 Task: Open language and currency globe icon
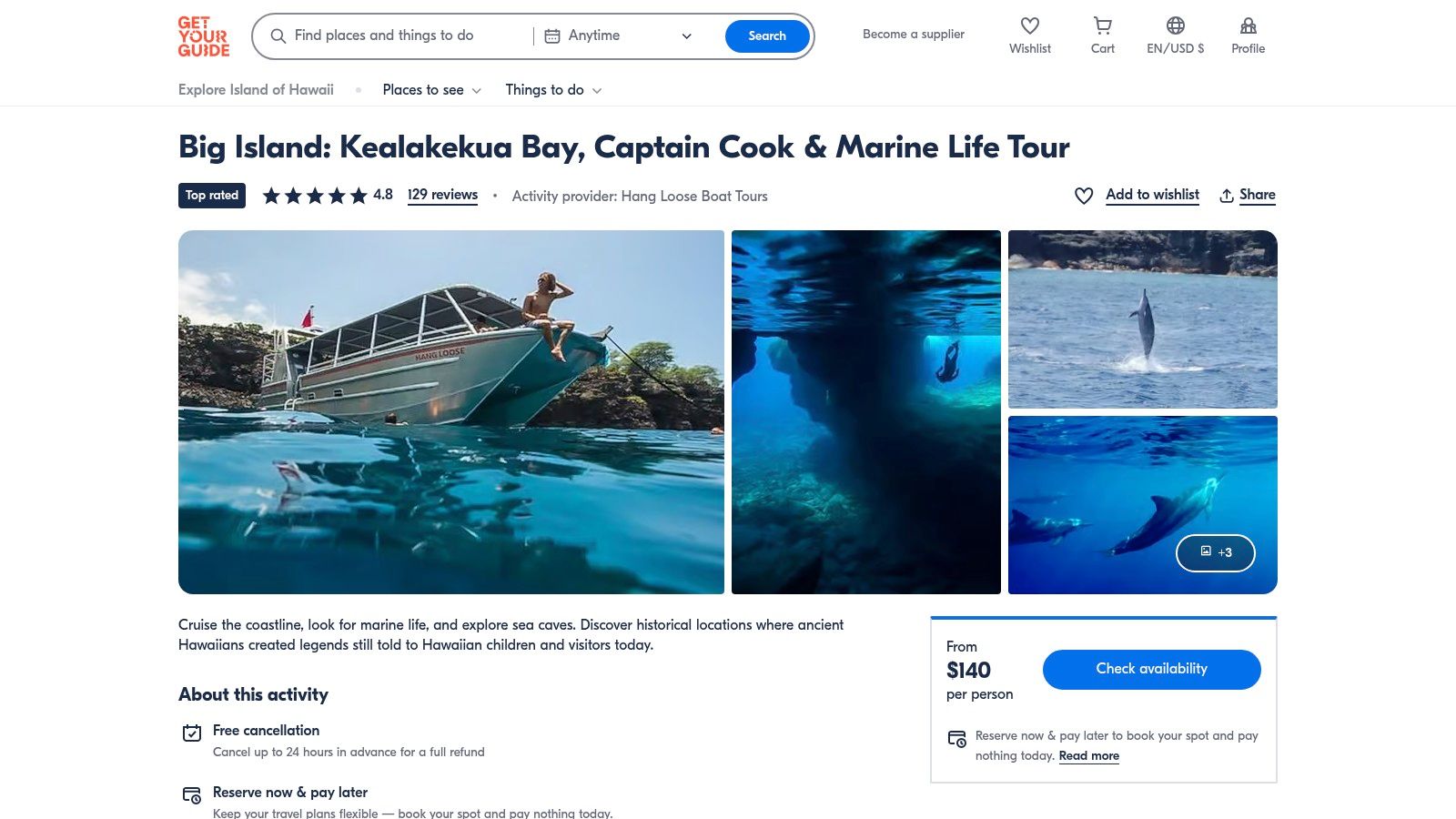pos(1175,26)
